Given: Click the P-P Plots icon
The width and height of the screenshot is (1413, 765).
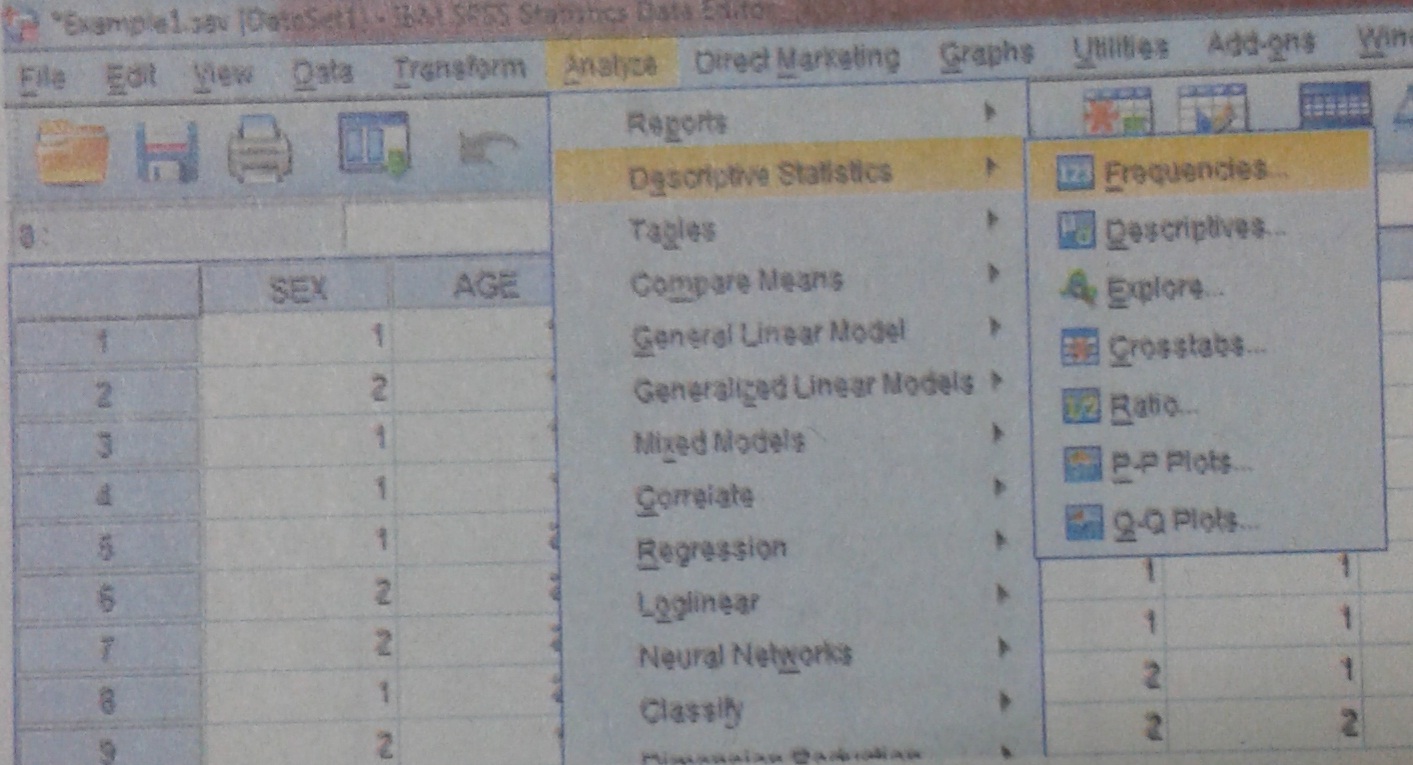Looking at the screenshot, I should 1084,465.
